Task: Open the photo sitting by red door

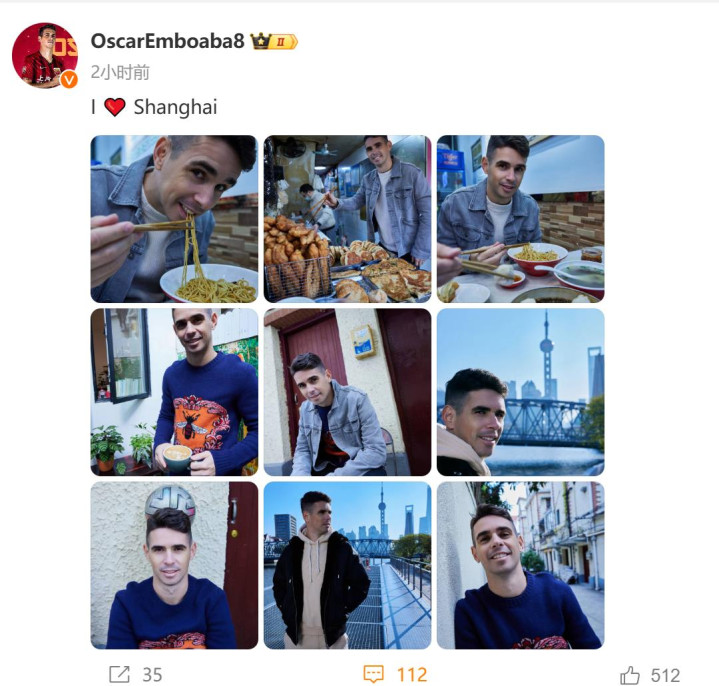Action: (x=348, y=392)
